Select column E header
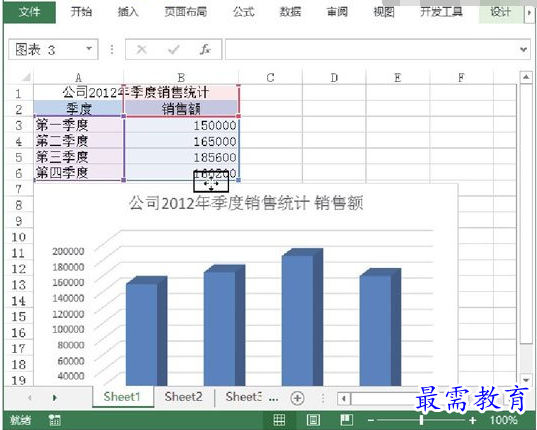This screenshot has width=537, height=430. [x=398, y=77]
